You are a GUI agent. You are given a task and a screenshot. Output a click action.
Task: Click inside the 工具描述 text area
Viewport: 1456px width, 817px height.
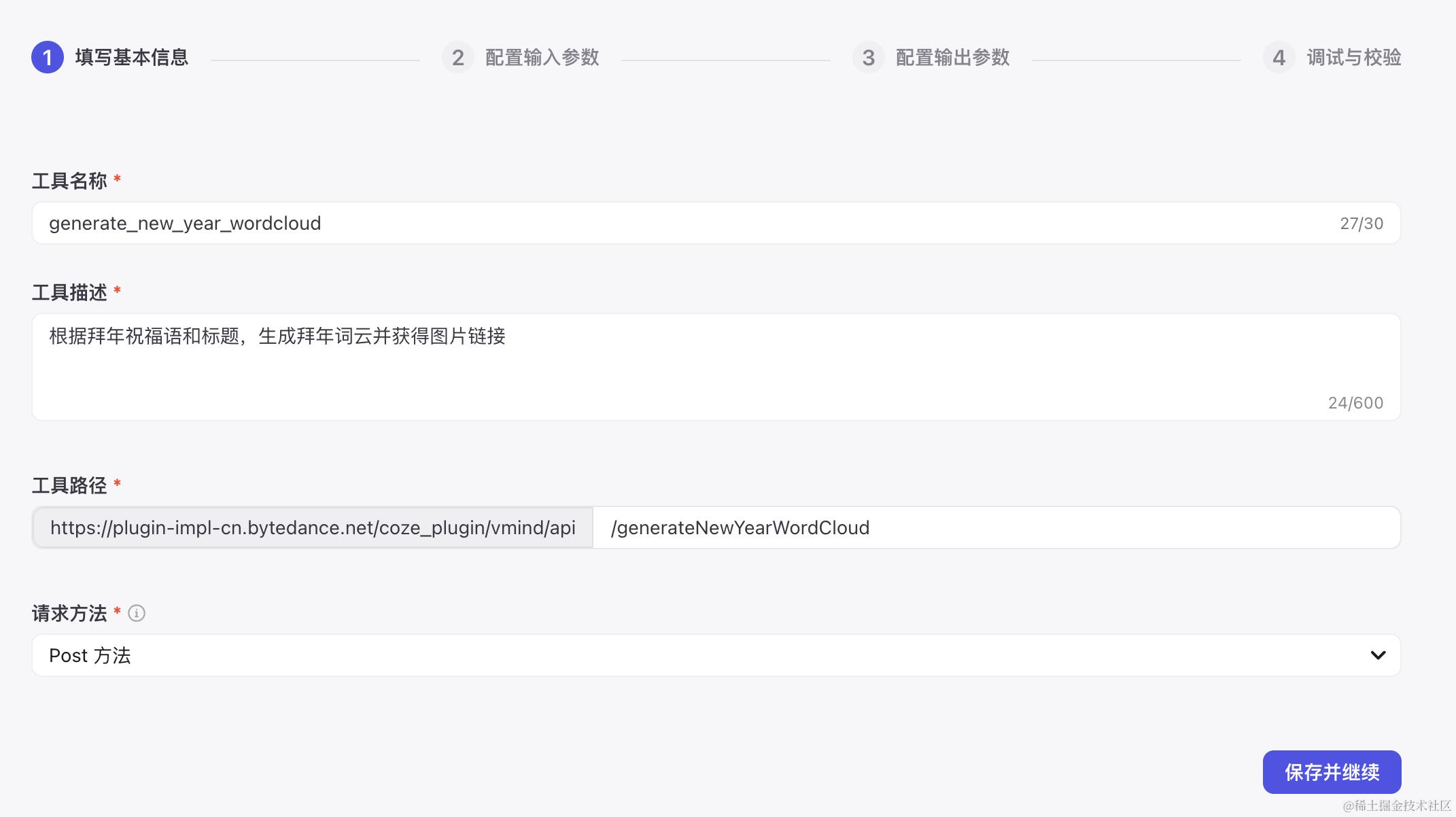point(680,367)
